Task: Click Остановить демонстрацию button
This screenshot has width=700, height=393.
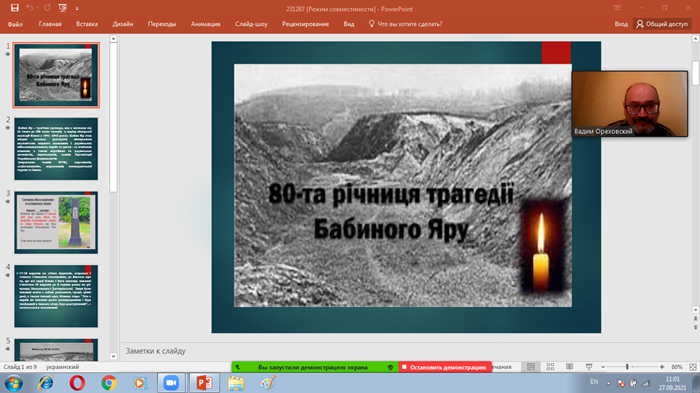Action: 445,367
